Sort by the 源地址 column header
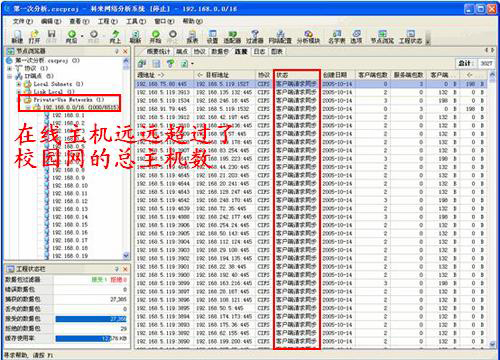The image size is (500, 360). [x=165, y=75]
